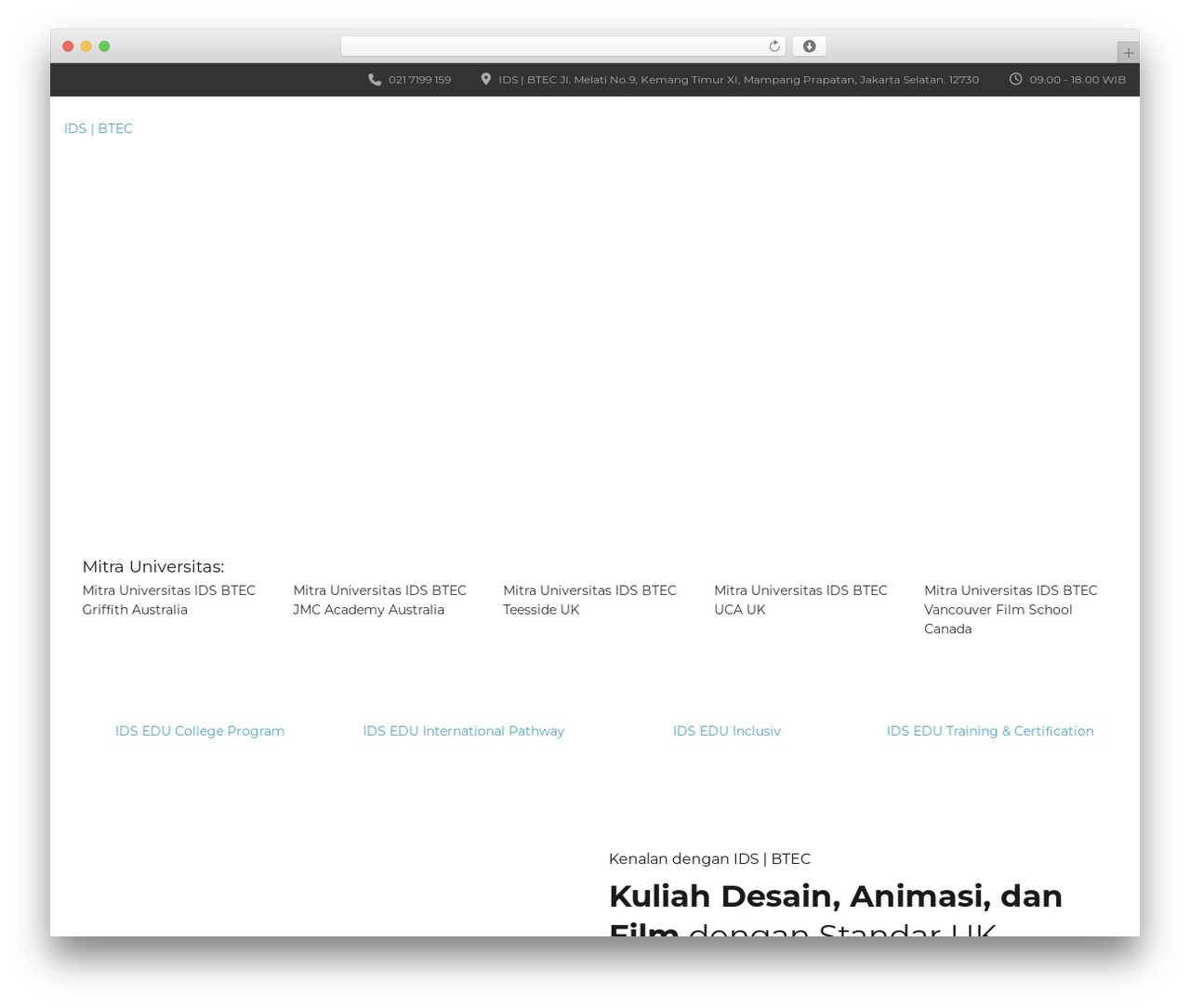Viewport: 1190px width, 1008px height.
Task: Maximize window using the green button
Action: pyautogui.click(x=104, y=46)
